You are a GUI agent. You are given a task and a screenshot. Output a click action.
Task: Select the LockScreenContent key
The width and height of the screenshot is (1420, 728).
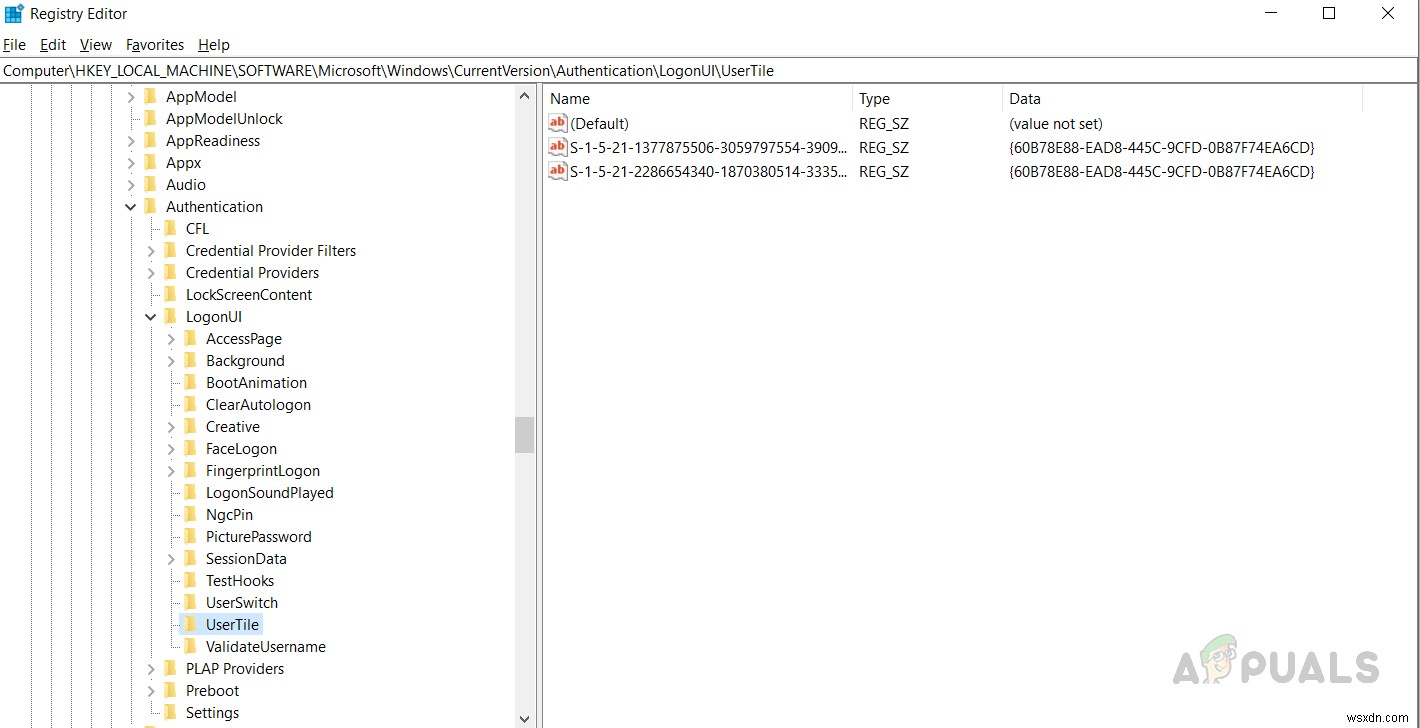tap(249, 295)
